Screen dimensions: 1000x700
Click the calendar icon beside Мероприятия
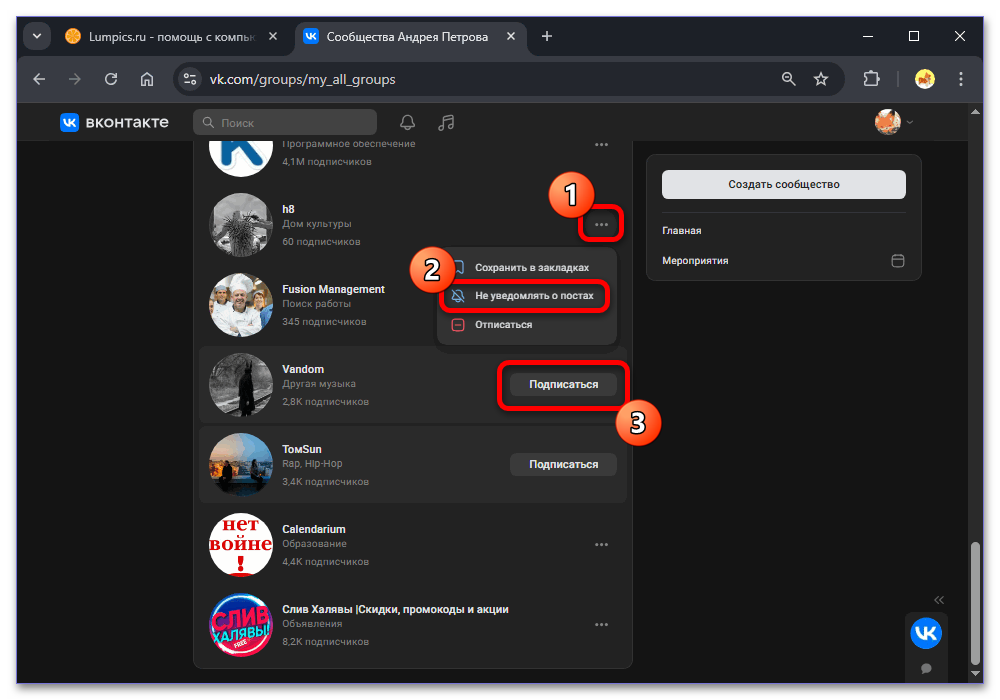(x=897, y=261)
